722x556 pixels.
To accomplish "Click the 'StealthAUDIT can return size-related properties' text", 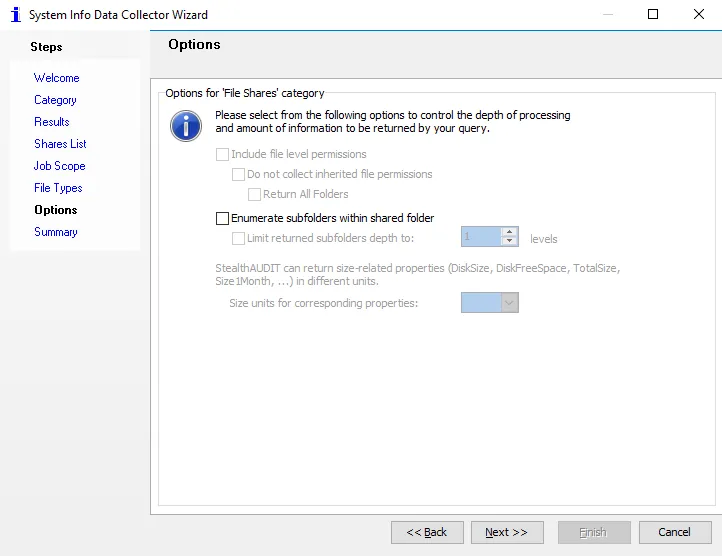I will [418, 275].
